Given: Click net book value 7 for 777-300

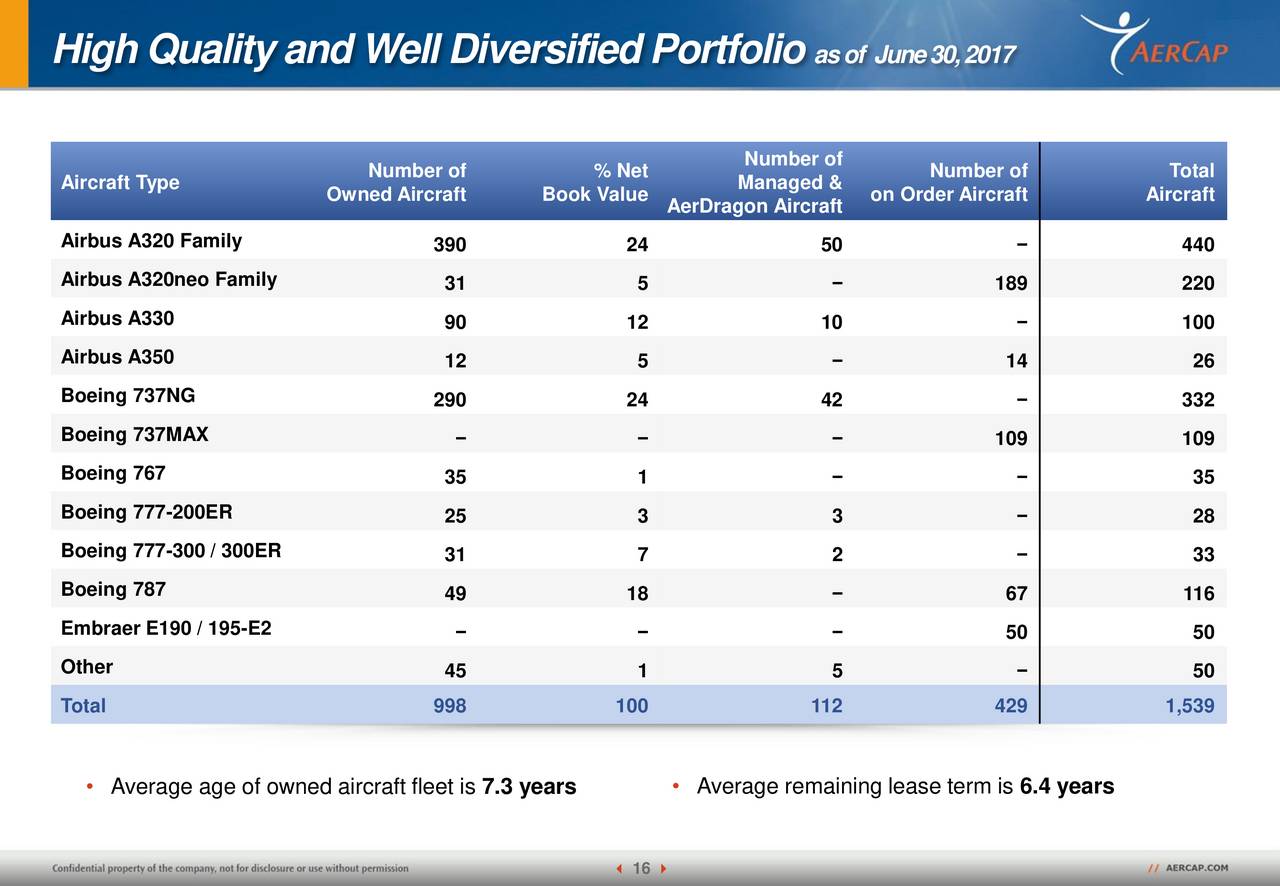Looking at the screenshot, I should click(x=643, y=555).
